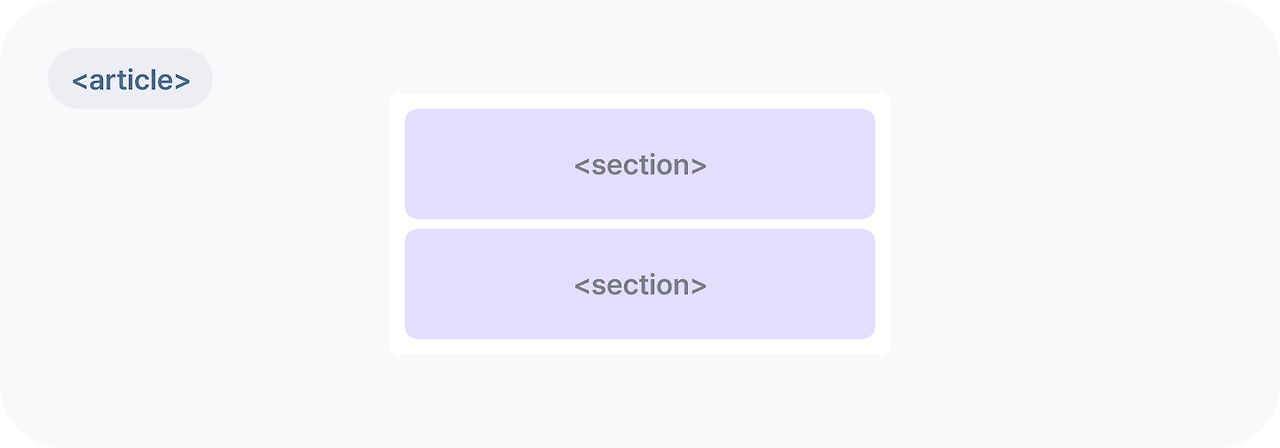Click the text of the upper <section>
The image size is (1280, 448).
(640, 165)
